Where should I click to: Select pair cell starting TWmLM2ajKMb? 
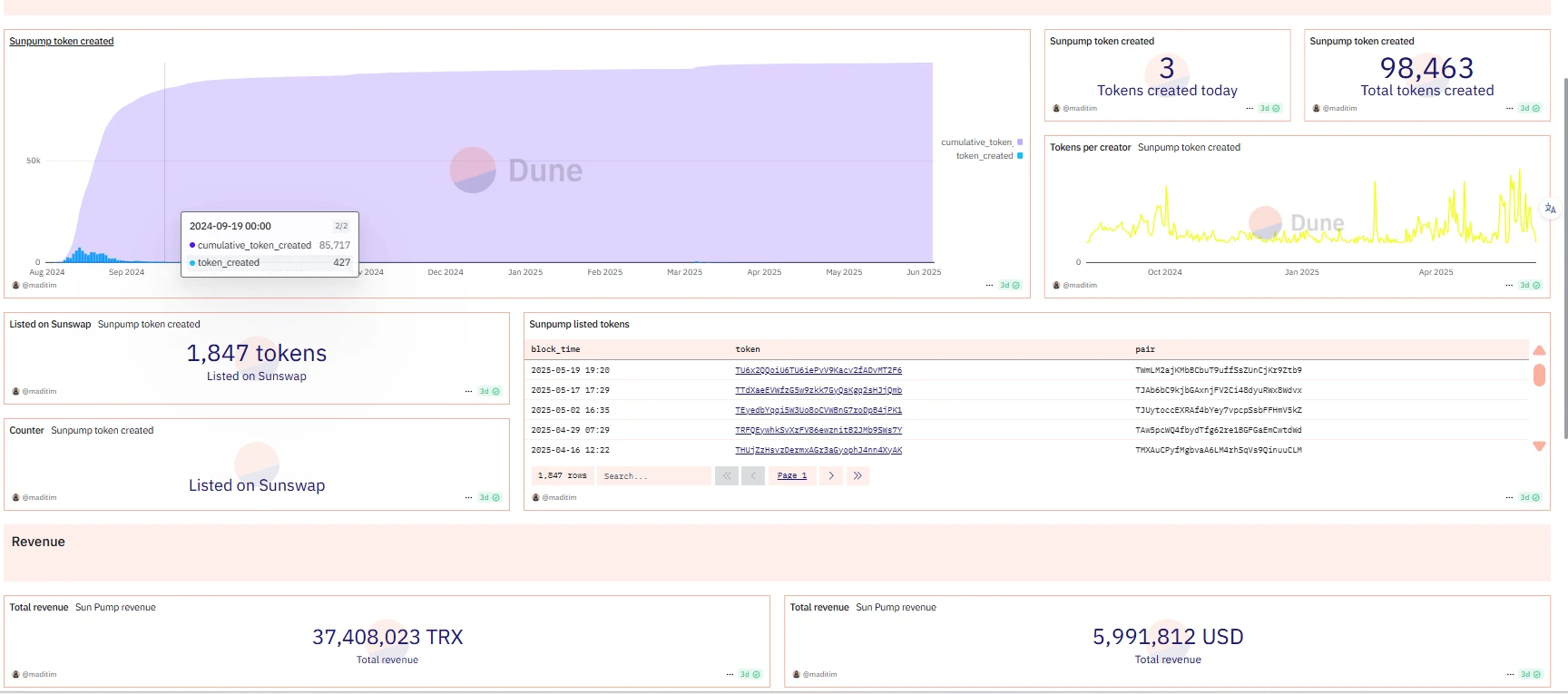point(1219,370)
